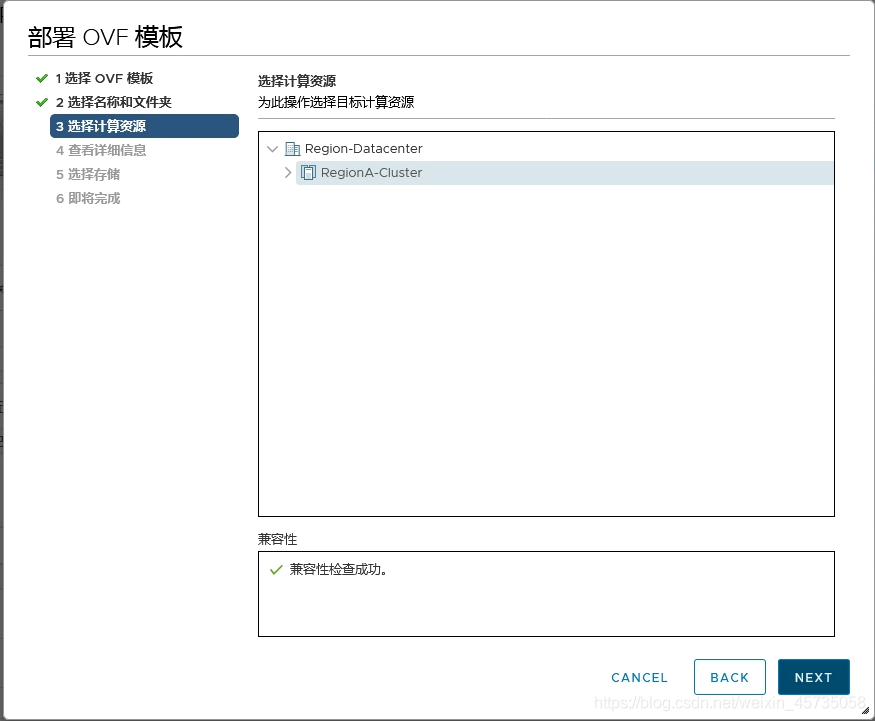Collapse the Region-Datacenter tree node
Image resolution: width=875 pixels, height=721 pixels.
click(x=272, y=148)
